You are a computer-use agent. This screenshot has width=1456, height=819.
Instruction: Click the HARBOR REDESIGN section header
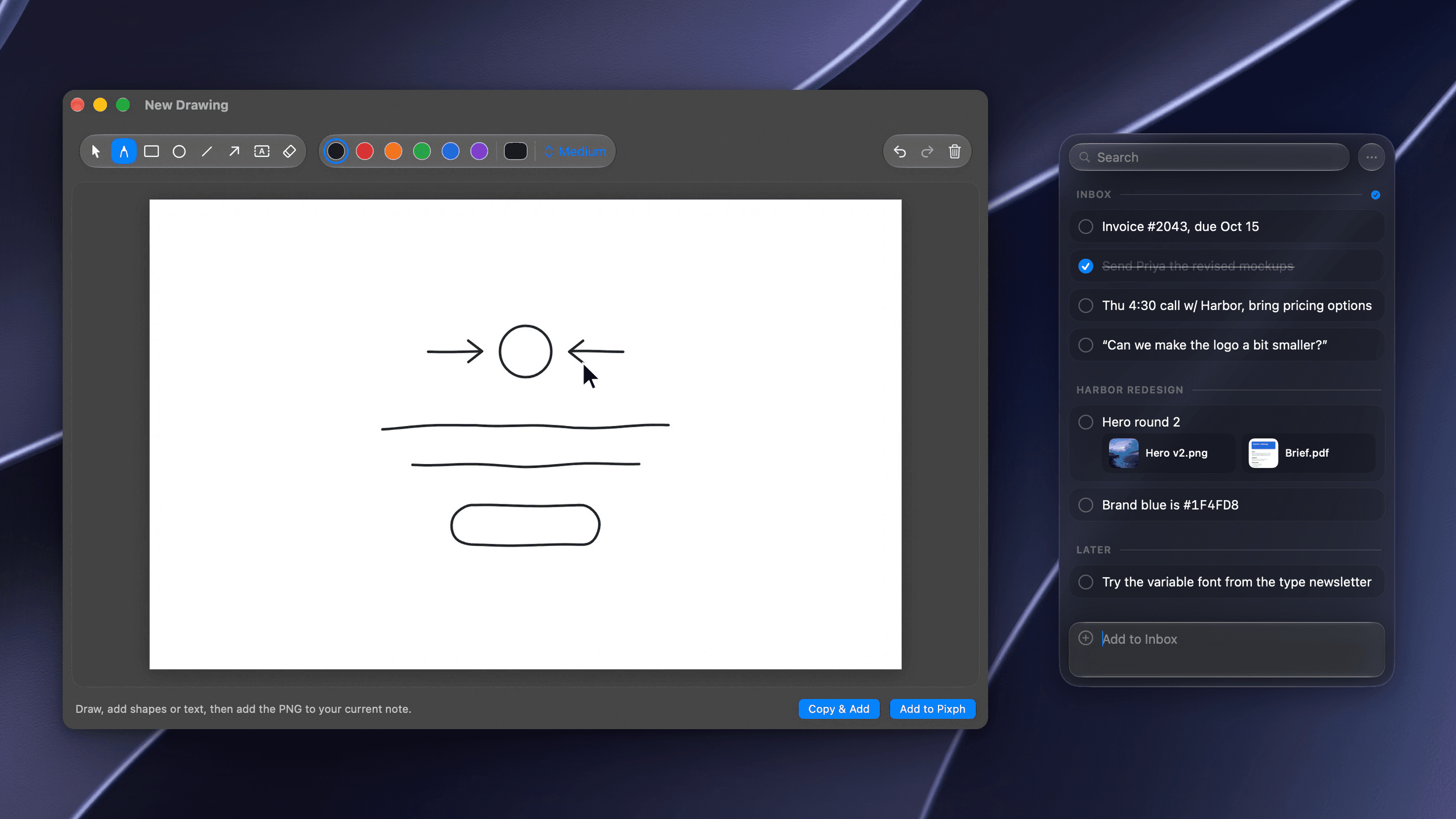pyautogui.click(x=1130, y=390)
